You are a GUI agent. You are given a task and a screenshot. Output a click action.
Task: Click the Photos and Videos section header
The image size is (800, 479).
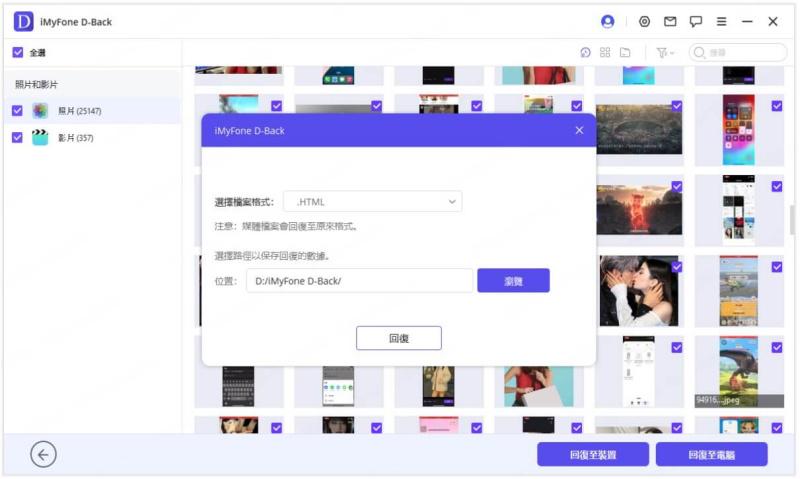point(36,84)
